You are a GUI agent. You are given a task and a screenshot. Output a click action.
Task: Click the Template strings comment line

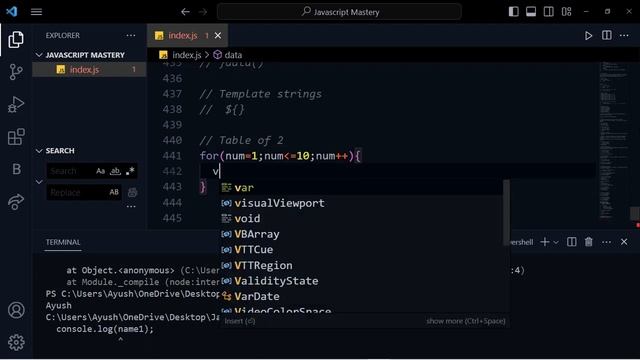pyautogui.click(x=260, y=94)
